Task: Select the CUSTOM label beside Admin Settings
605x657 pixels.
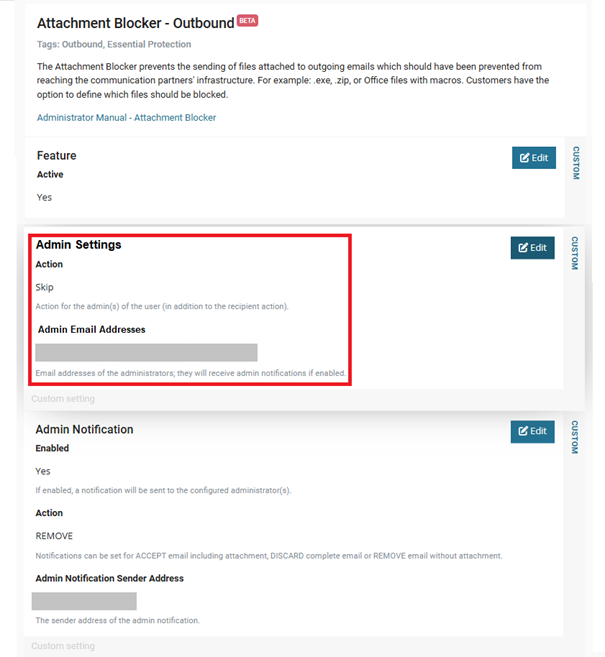Action: pyautogui.click(x=575, y=253)
